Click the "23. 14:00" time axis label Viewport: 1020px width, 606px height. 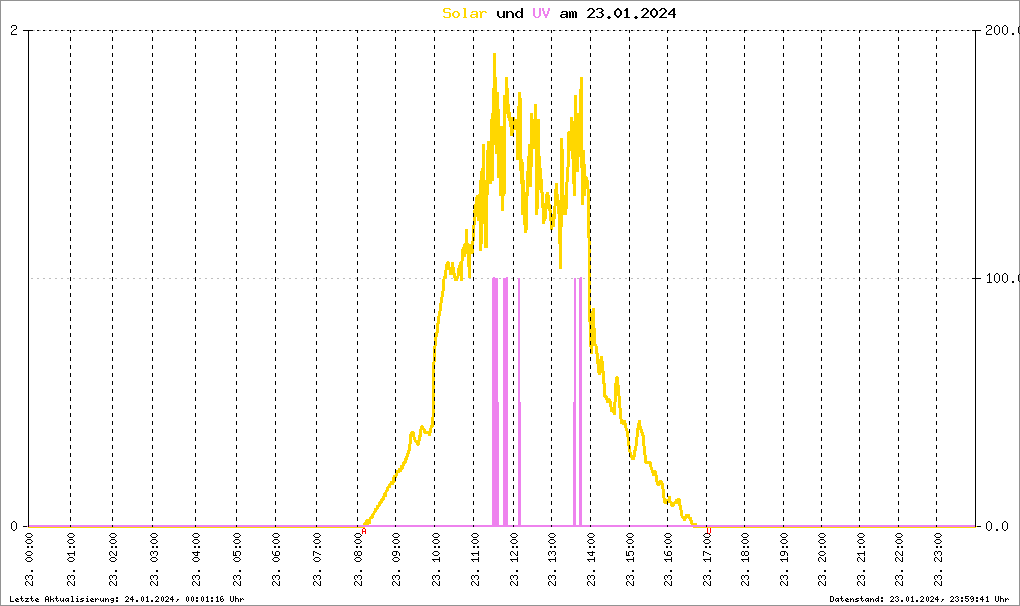(x=591, y=560)
